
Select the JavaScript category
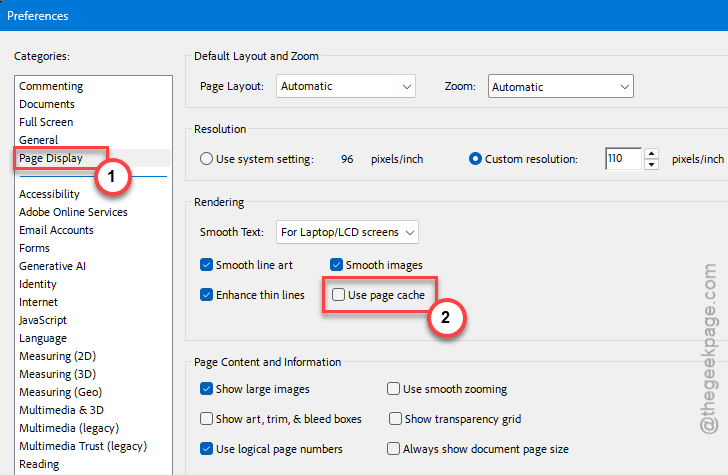(43, 320)
